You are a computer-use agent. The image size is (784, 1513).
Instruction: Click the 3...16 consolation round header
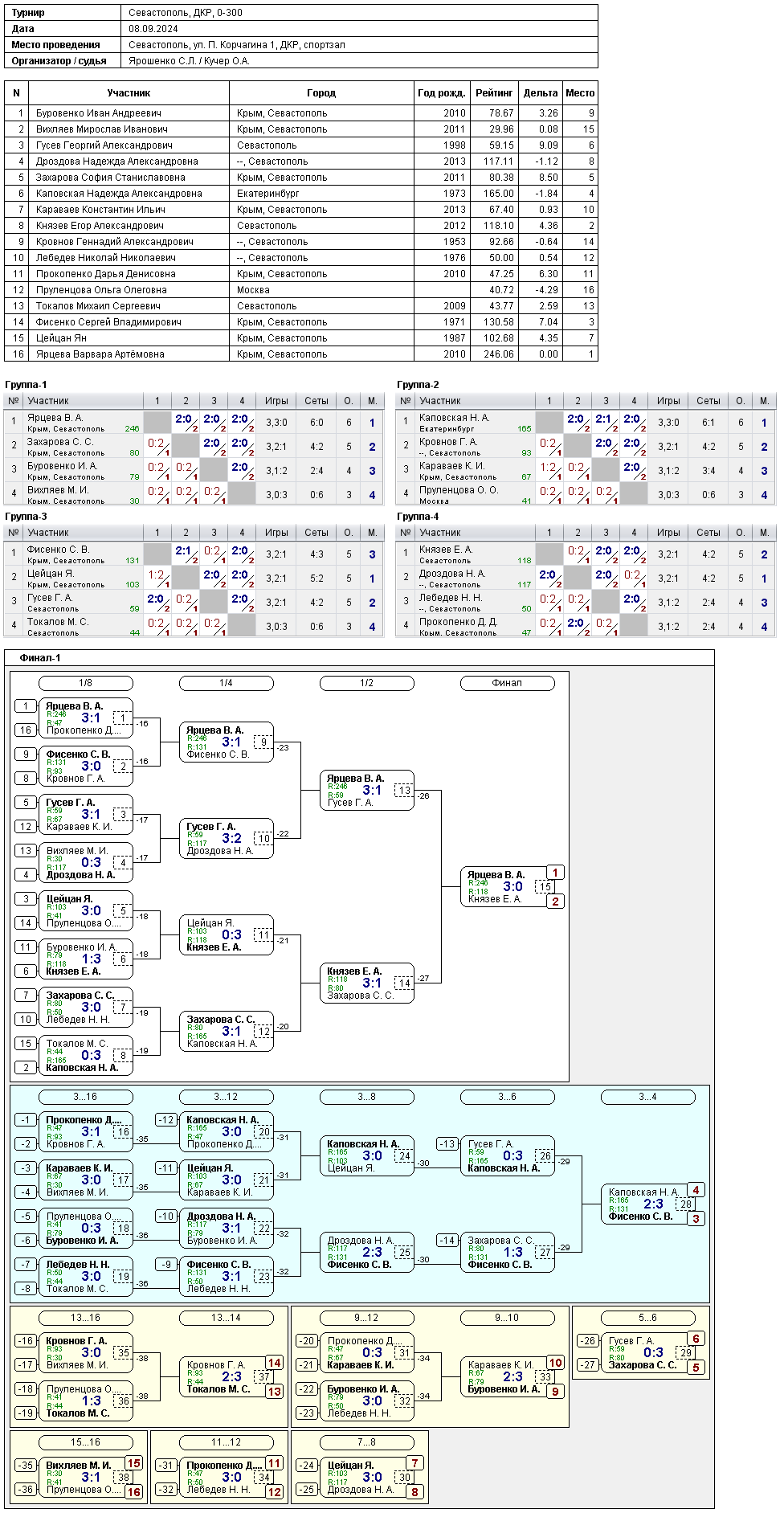(x=86, y=1097)
